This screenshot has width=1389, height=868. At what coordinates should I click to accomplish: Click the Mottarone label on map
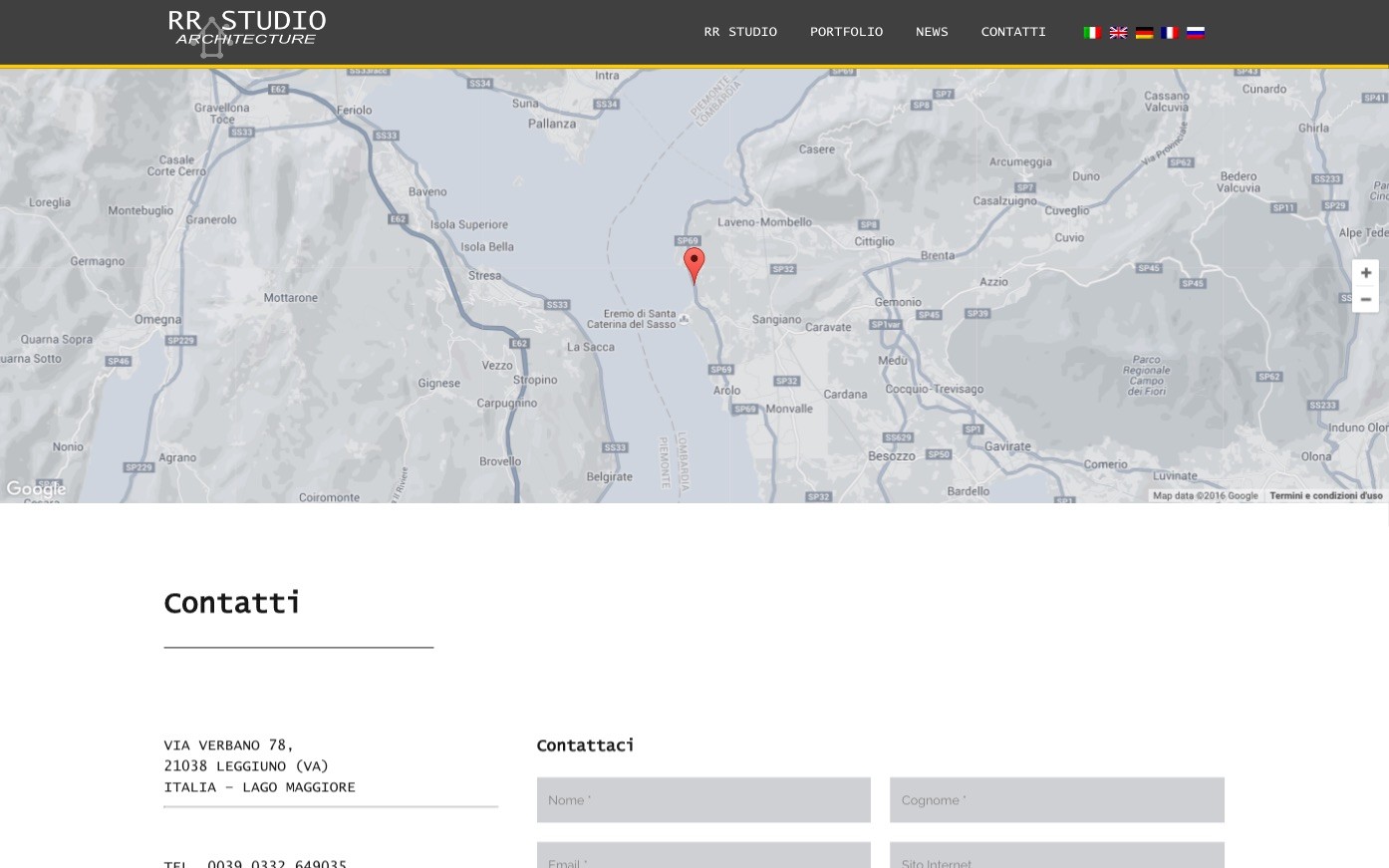pos(291,298)
